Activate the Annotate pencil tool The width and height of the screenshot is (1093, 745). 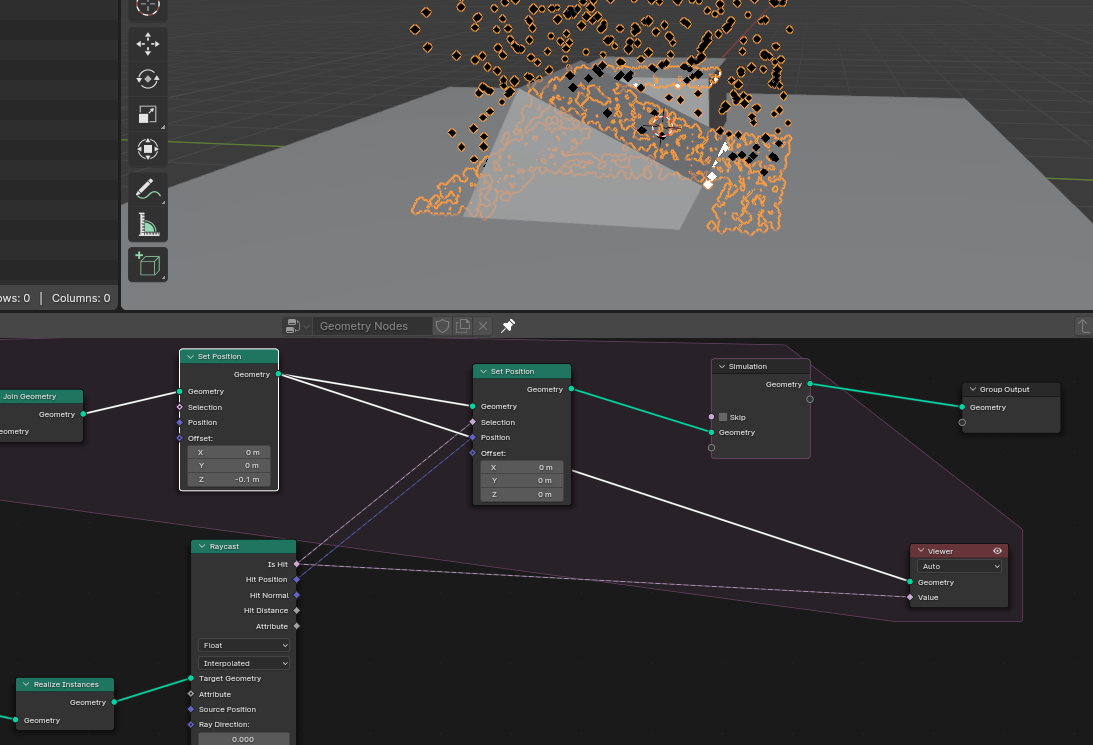coord(148,189)
